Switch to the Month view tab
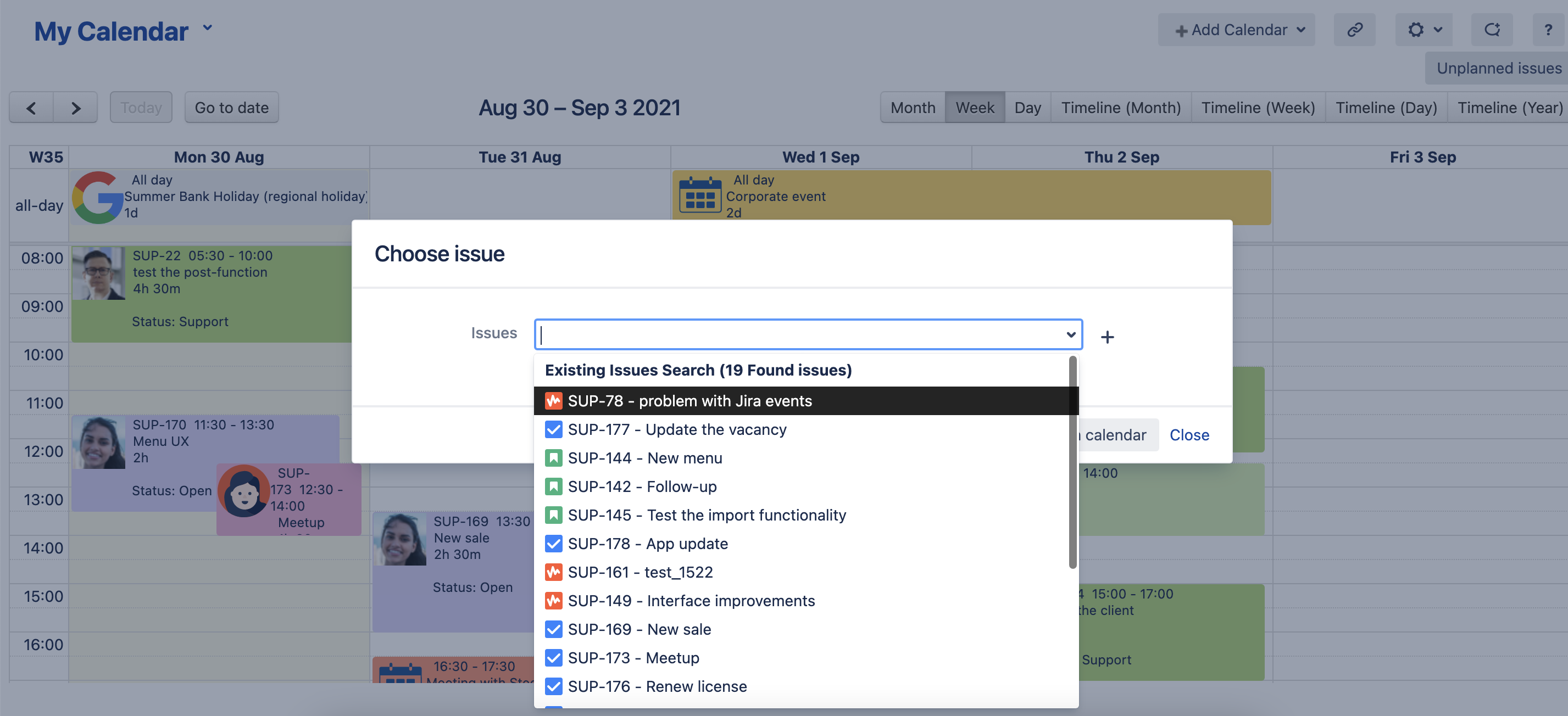Viewport: 1568px width, 716px height. click(912, 108)
